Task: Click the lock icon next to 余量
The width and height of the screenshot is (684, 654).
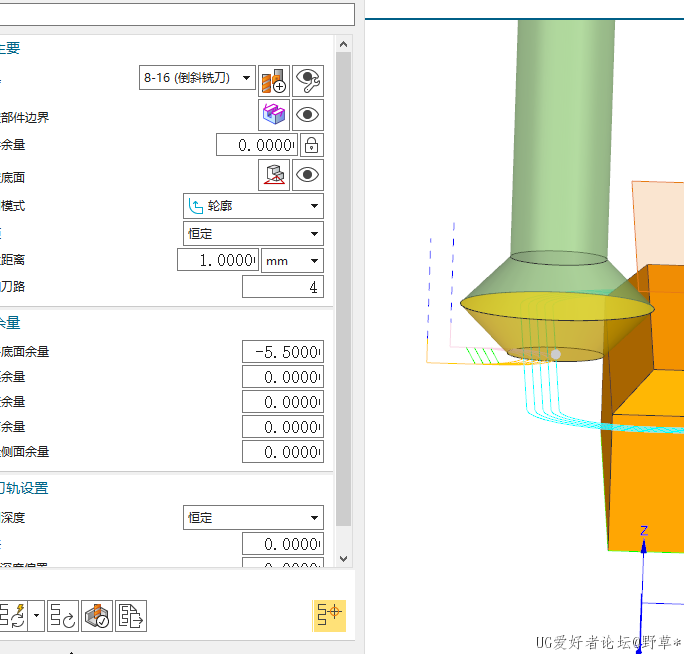Action: point(311,145)
